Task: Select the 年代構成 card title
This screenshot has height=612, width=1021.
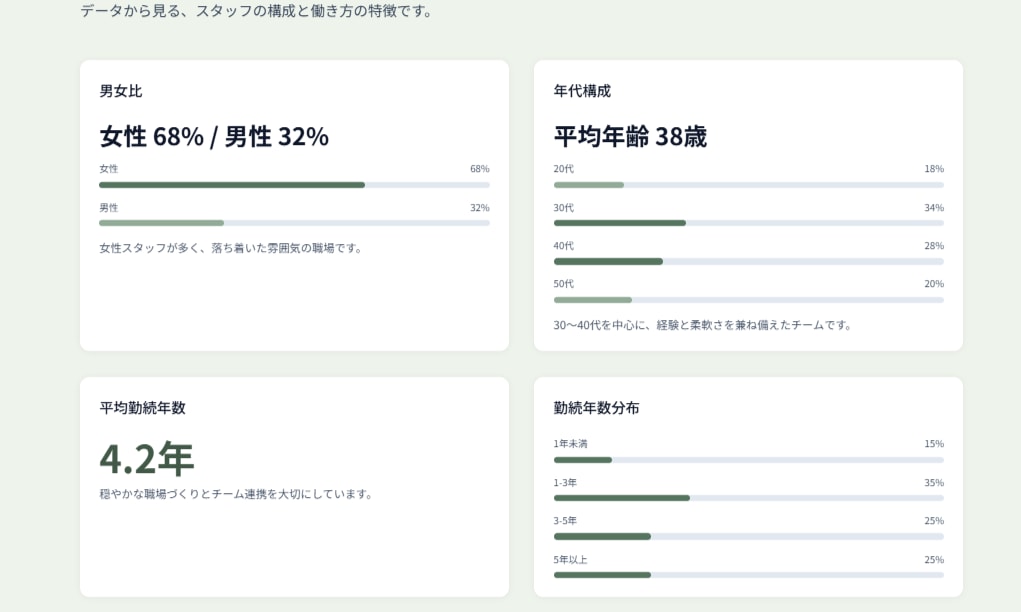Action: tap(582, 91)
